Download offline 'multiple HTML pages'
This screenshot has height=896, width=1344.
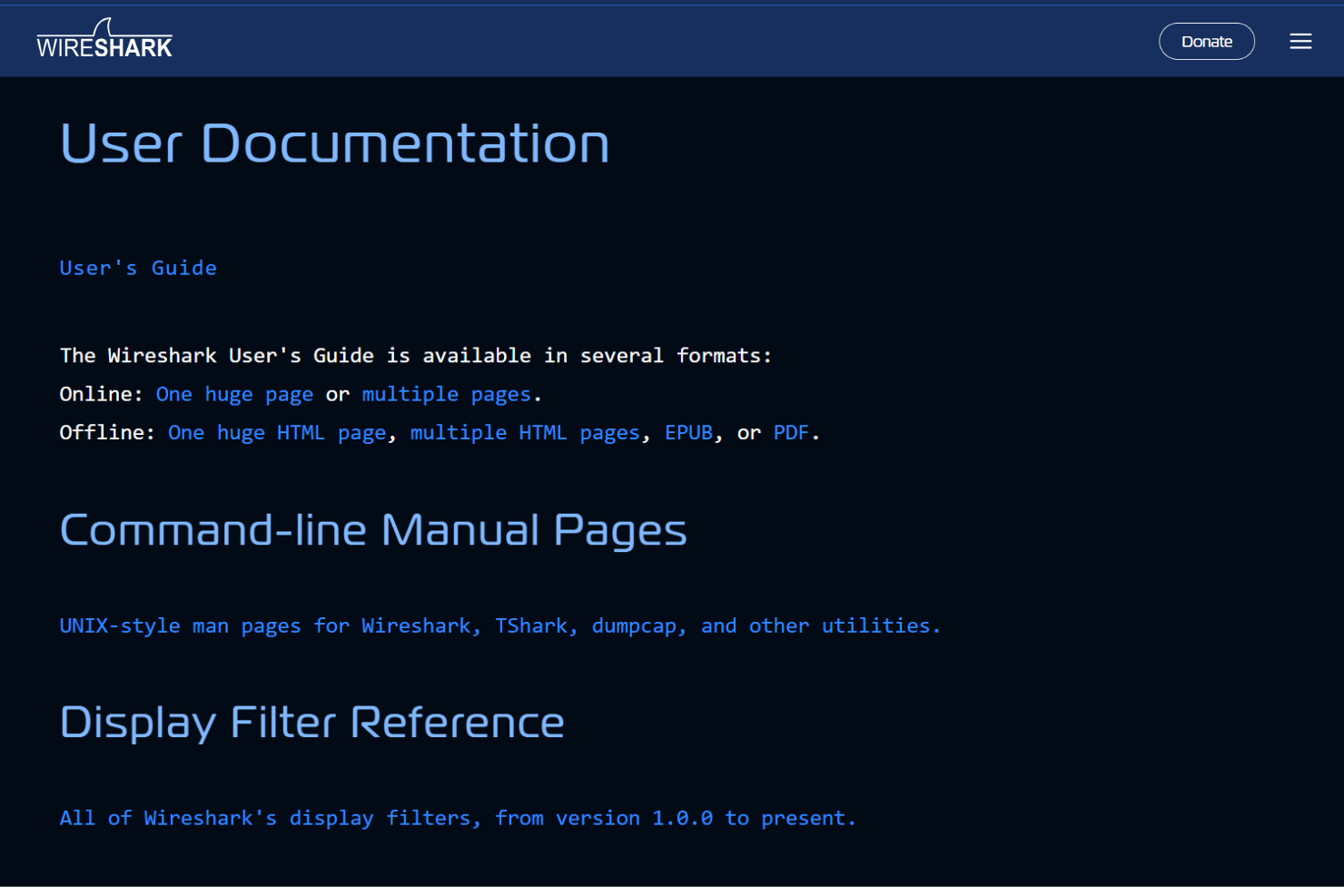(x=525, y=433)
